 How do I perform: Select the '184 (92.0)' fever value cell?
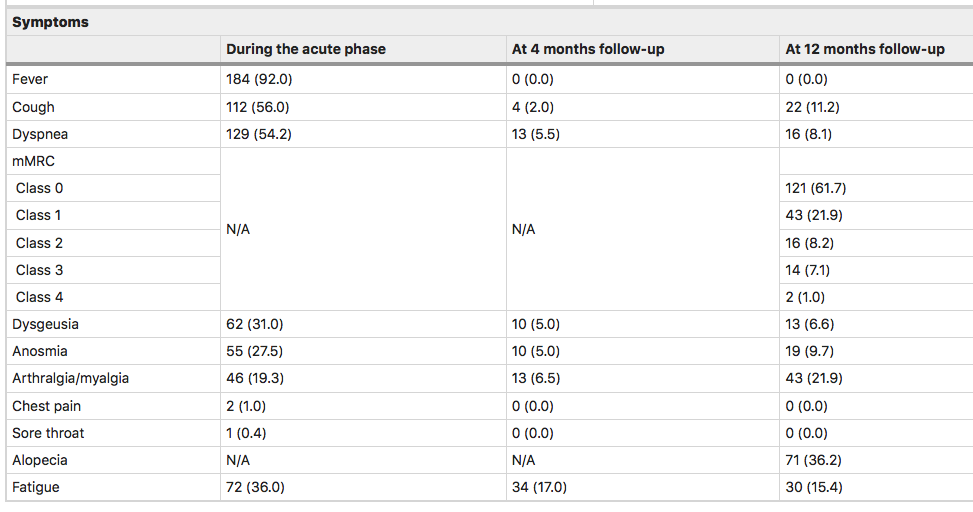pos(259,79)
